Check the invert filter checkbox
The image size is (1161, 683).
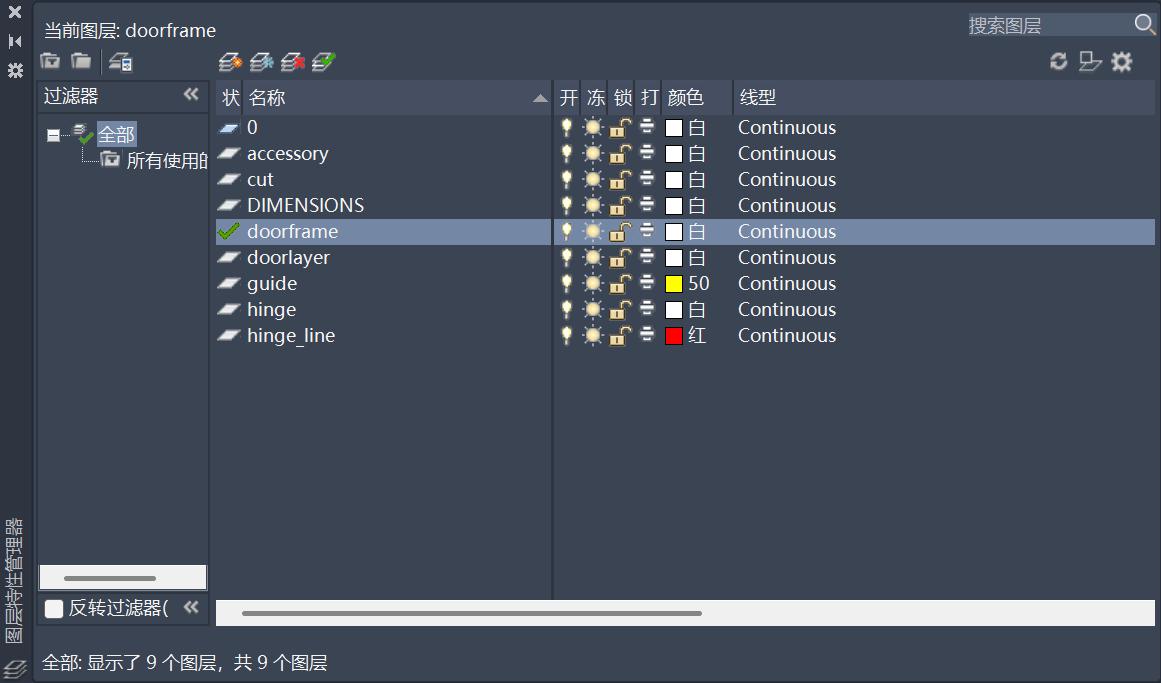(54, 608)
